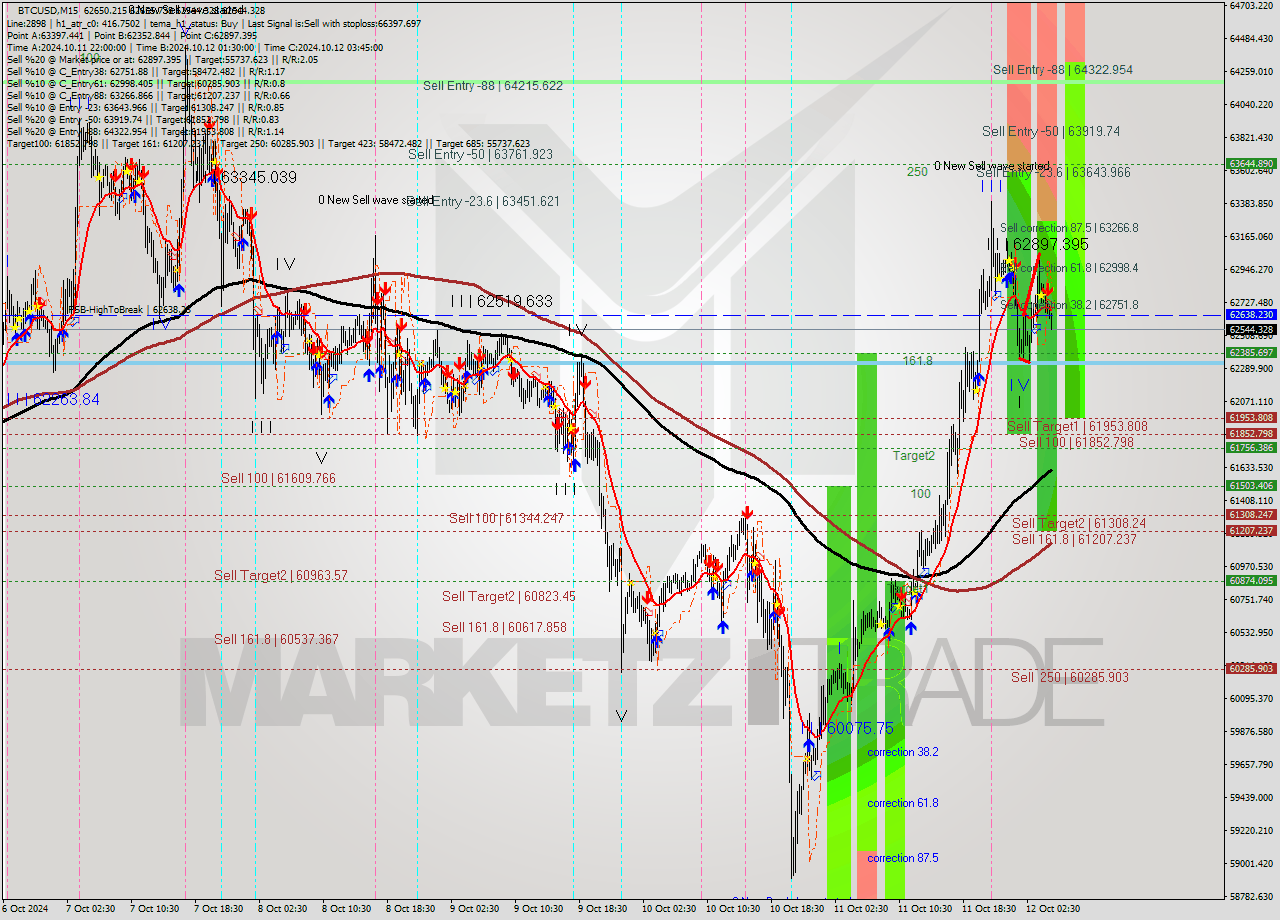Select the 'Sell Target2 | 60823.45' label
The width and height of the screenshot is (1280, 920).
coord(509,597)
